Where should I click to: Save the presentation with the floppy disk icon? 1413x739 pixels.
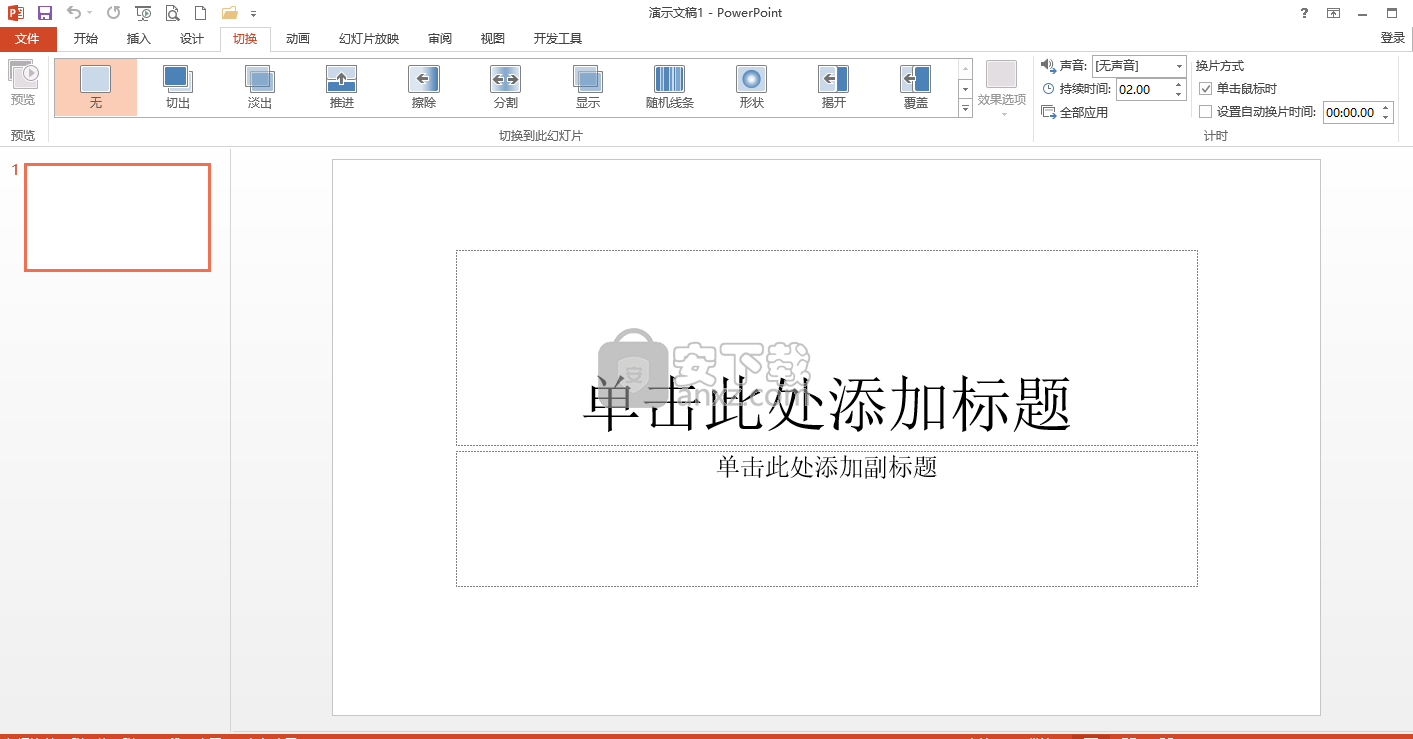pos(45,13)
